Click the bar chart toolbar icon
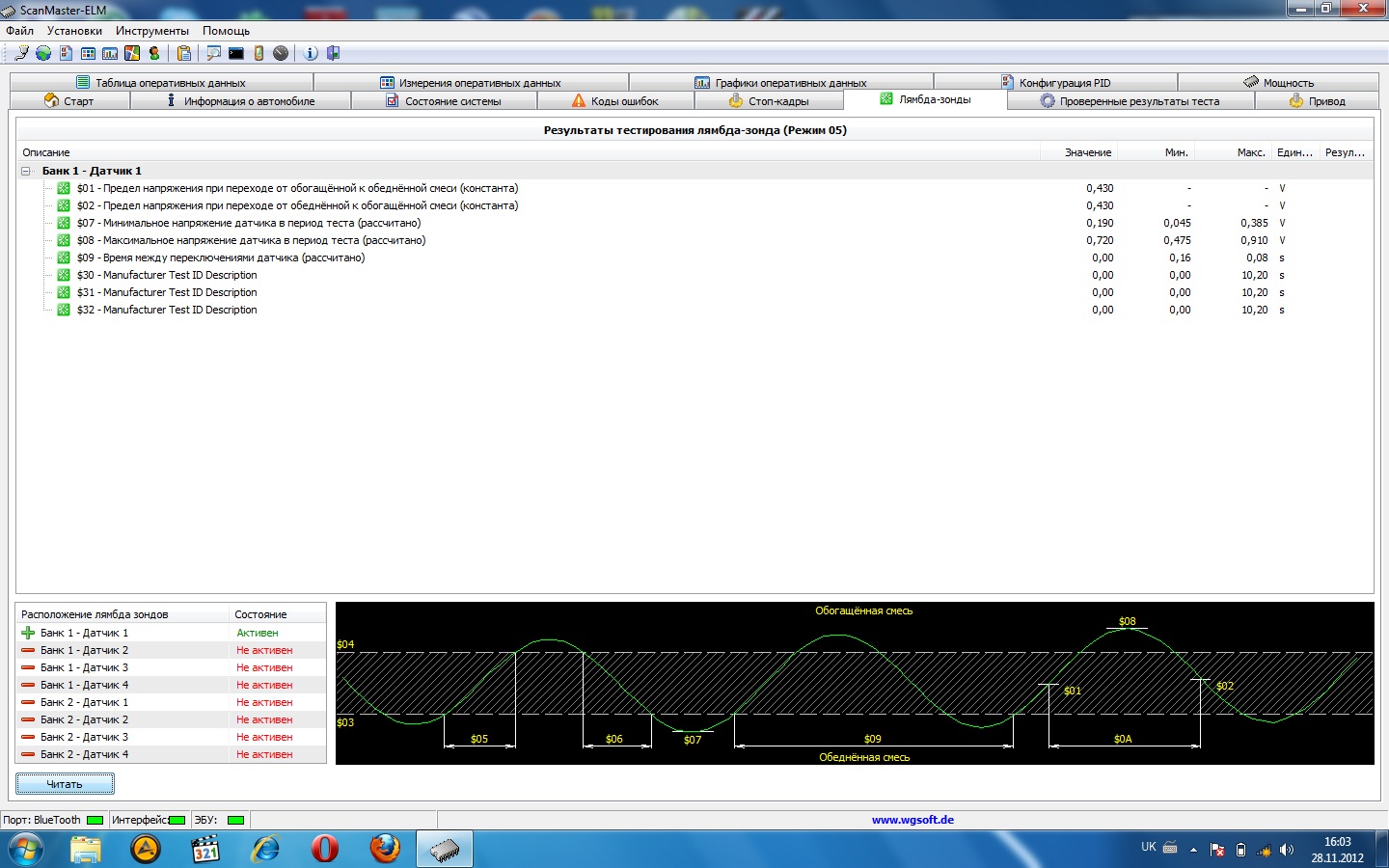Screen dimensions: 1389x868 tap(110, 53)
